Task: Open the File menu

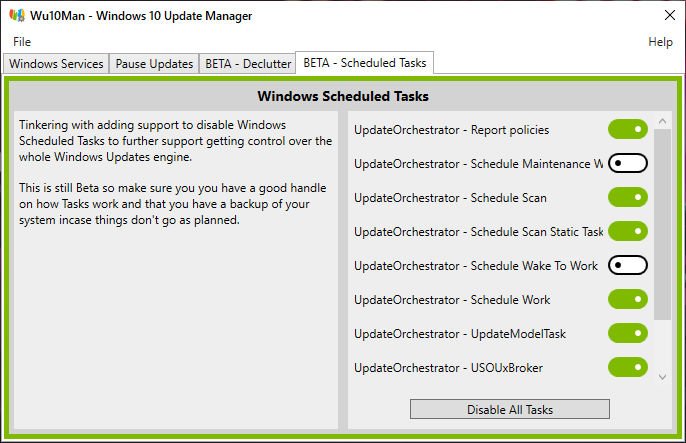Action: 22,42
